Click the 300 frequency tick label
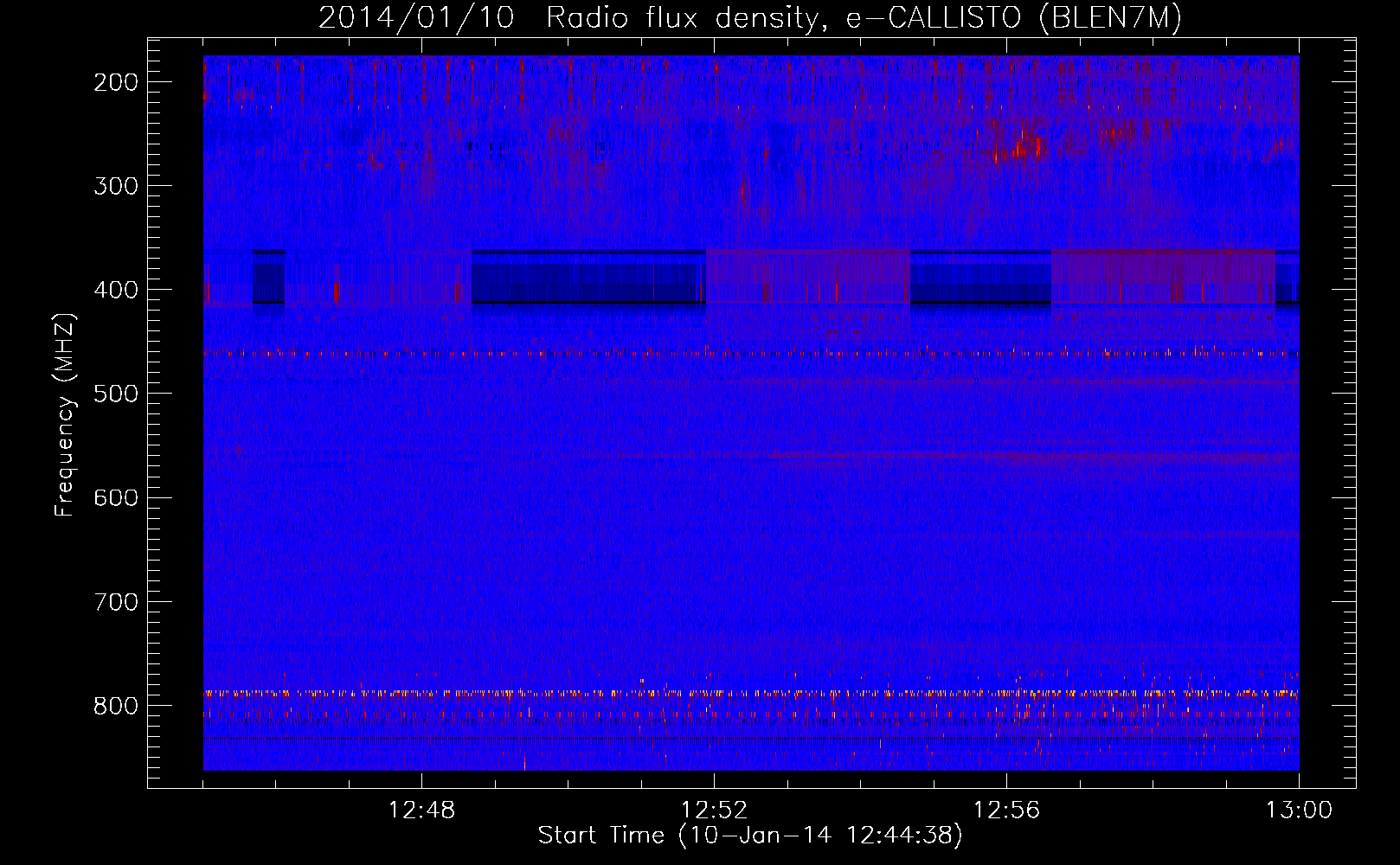This screenshot has height=865, width=1400. [116, 186]
